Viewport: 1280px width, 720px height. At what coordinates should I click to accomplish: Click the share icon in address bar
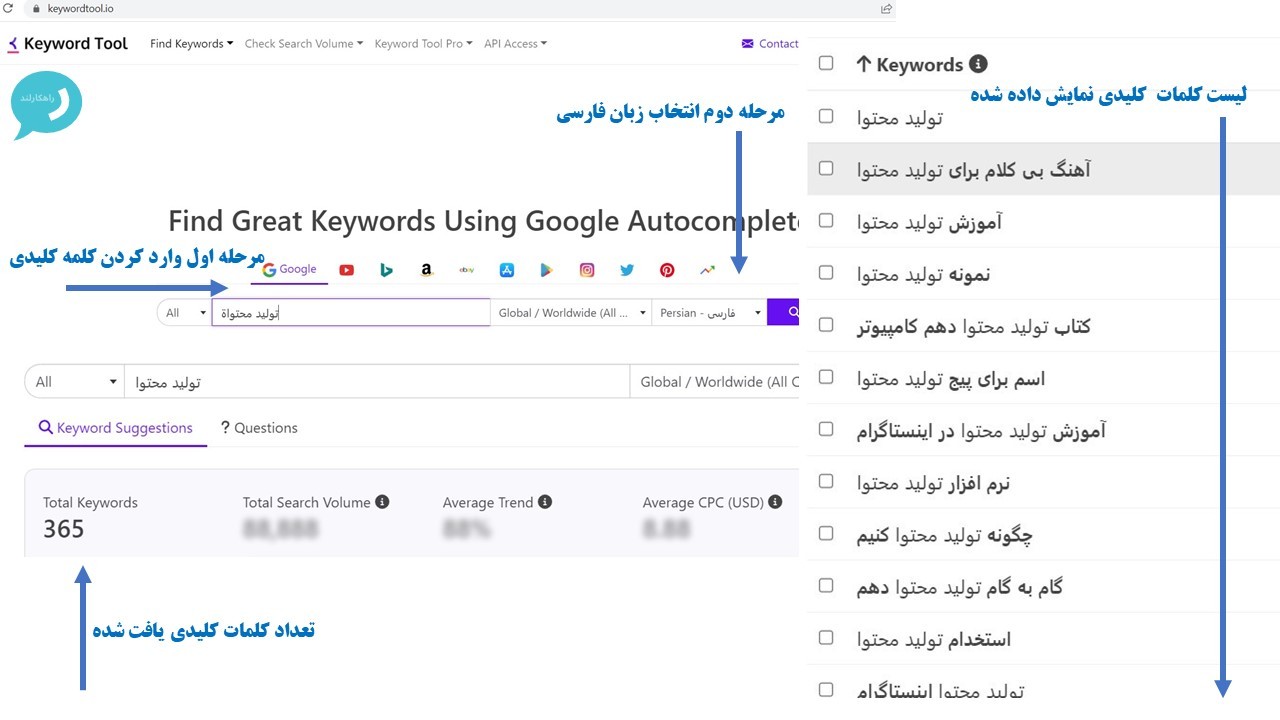coord(886,8)
